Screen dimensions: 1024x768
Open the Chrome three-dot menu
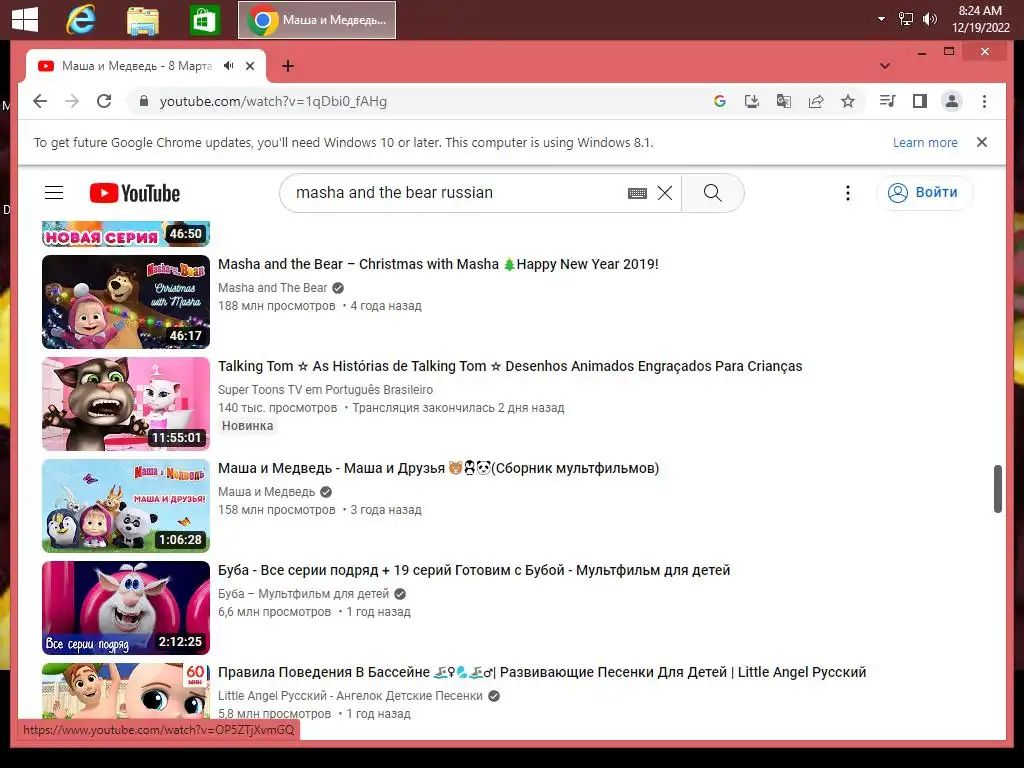coord(984,101)
